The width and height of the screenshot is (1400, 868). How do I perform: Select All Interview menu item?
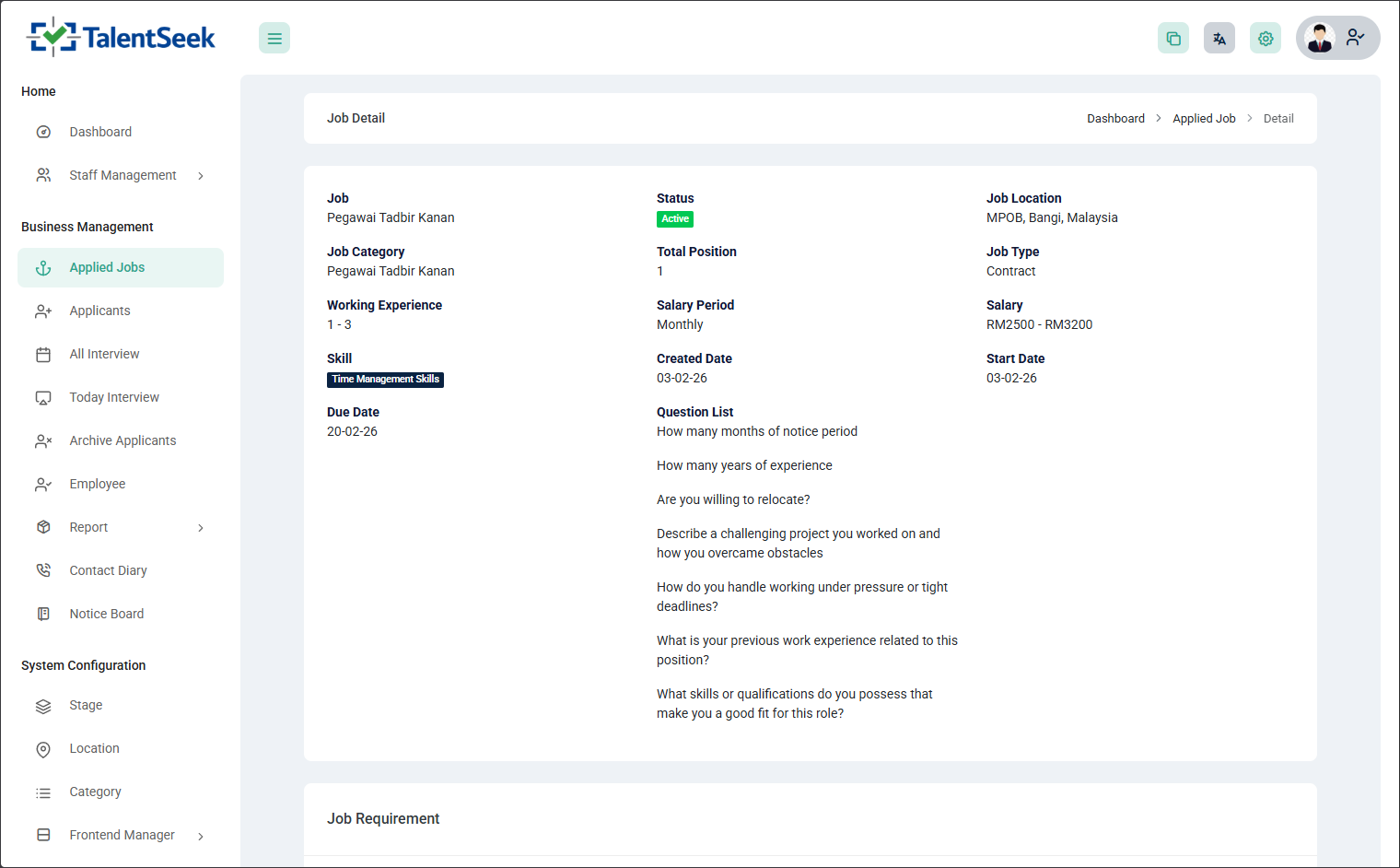(104, 354)
